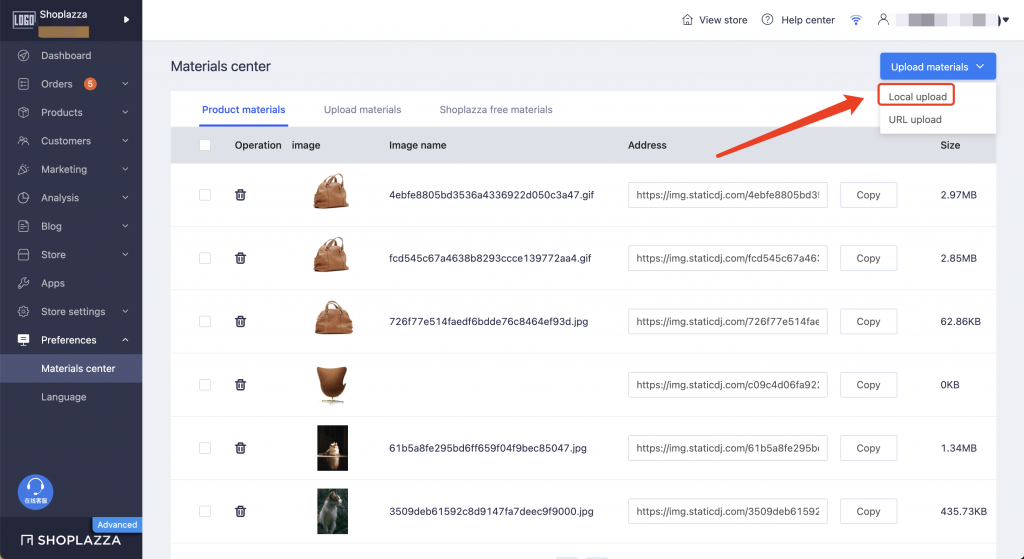Open the online support headset chat
1024x559 pixels.
pos(35,490)
